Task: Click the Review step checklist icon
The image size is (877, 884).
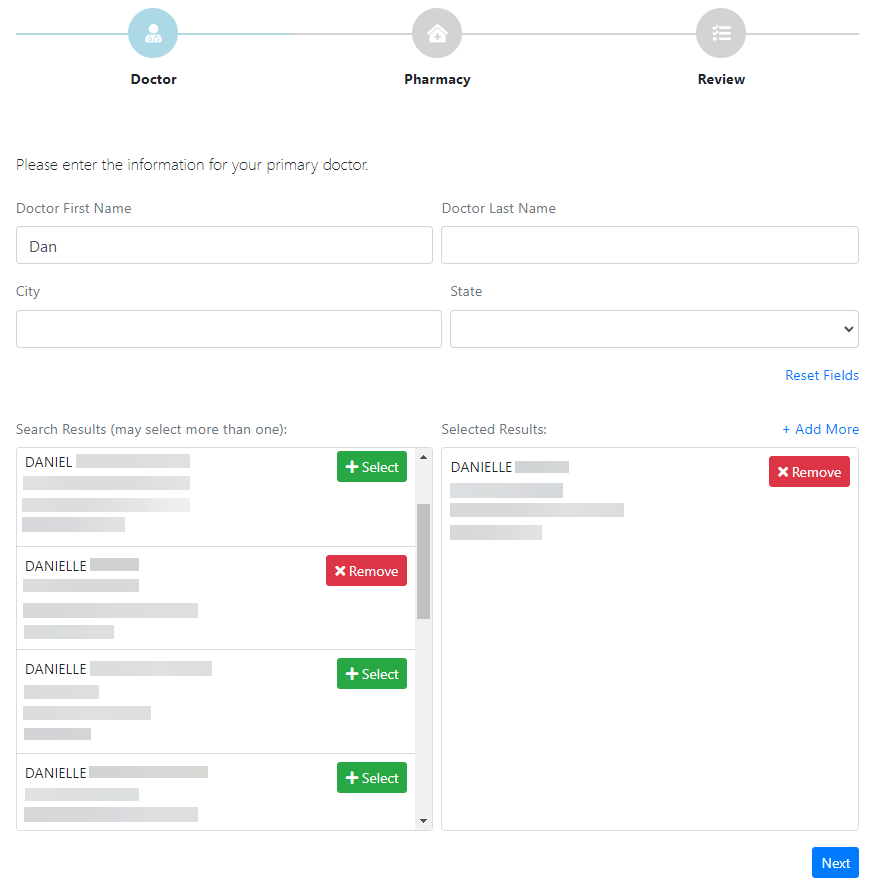Action: tap(721, 34)
